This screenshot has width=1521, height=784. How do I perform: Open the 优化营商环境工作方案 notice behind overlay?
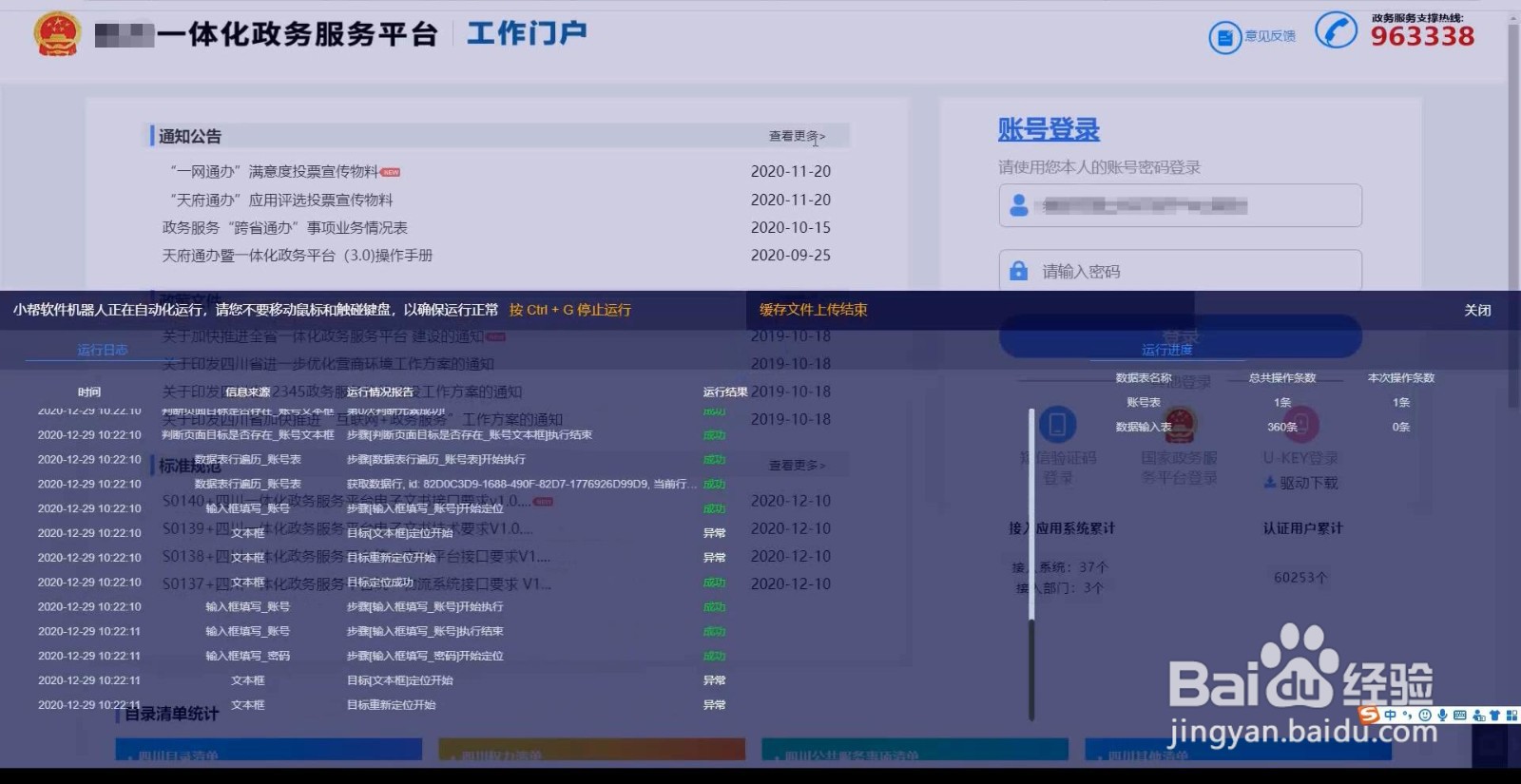coord(327,364)
